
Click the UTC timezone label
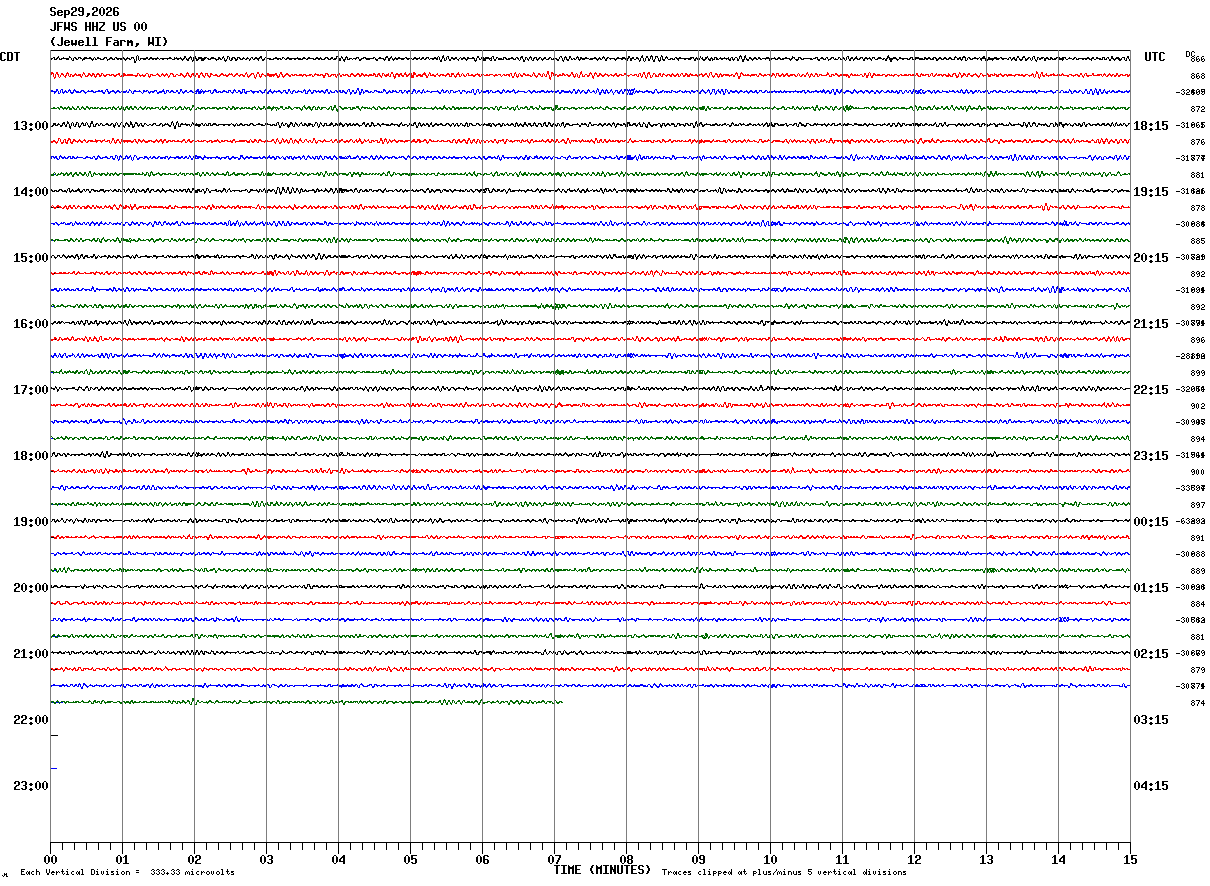pyautogui.click(x=1155, y=57)
